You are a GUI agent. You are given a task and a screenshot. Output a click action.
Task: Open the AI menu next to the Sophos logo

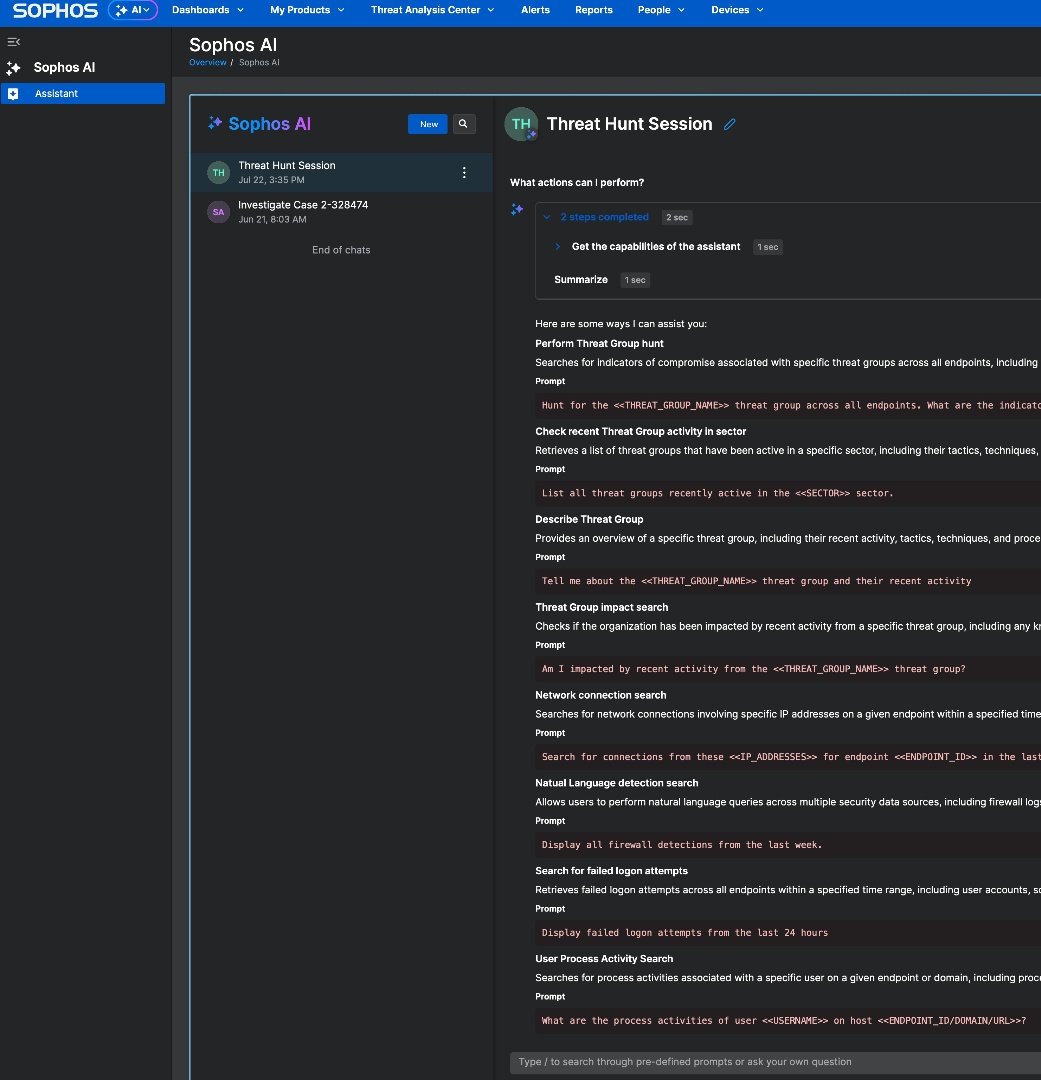[x=133, y=10]
